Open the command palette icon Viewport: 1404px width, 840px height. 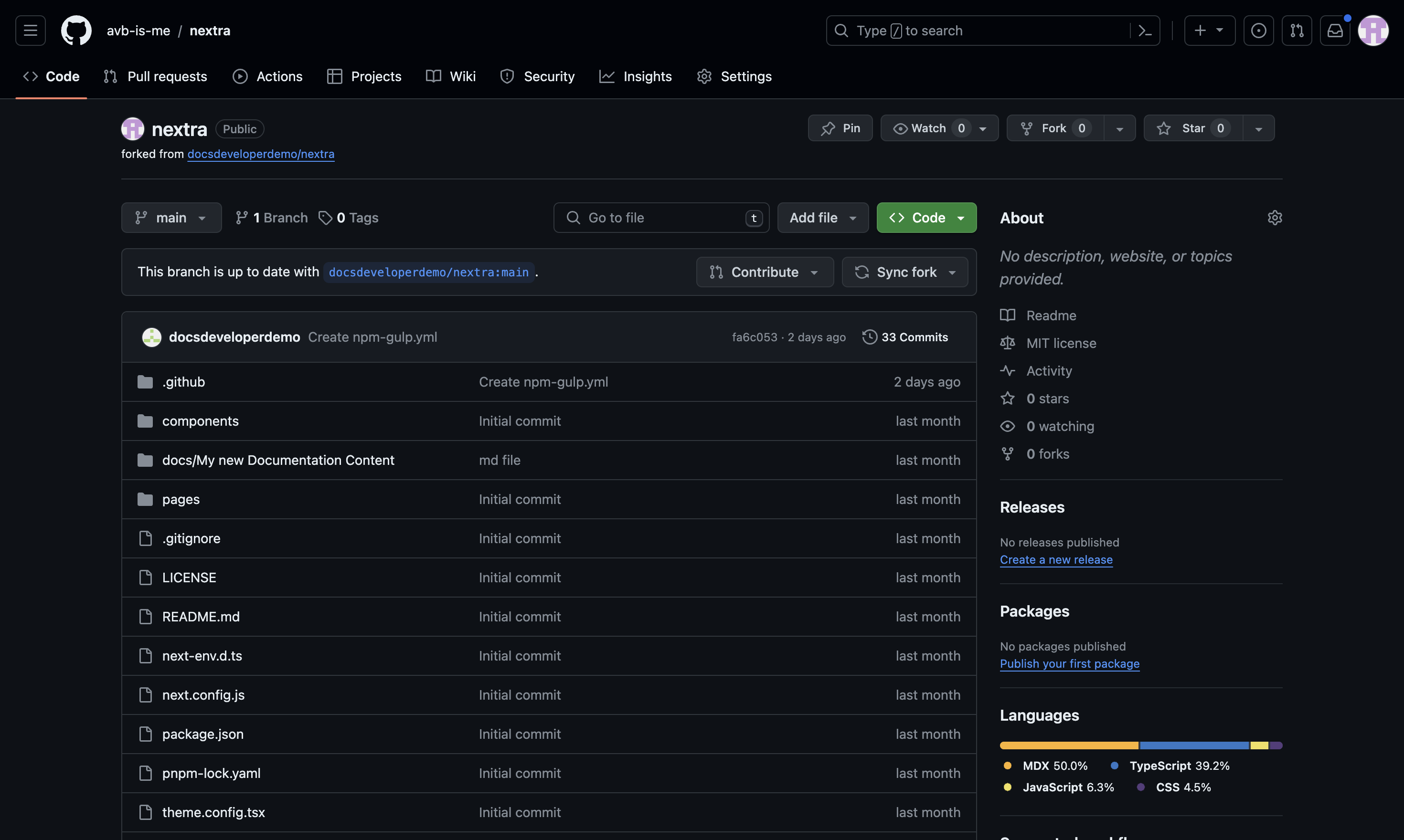[x=1145, y=31]
